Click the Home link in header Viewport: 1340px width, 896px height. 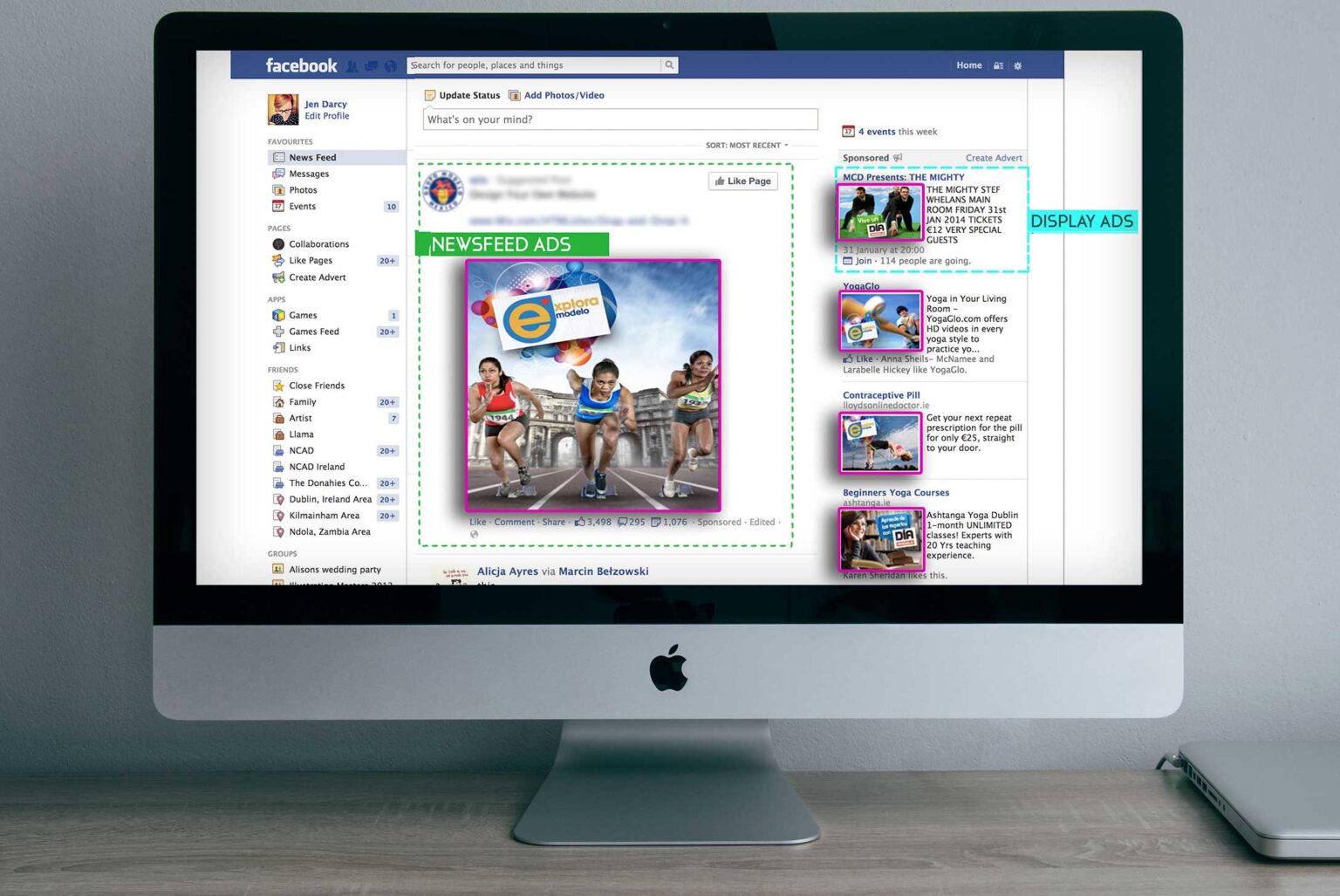pos(968,65)
